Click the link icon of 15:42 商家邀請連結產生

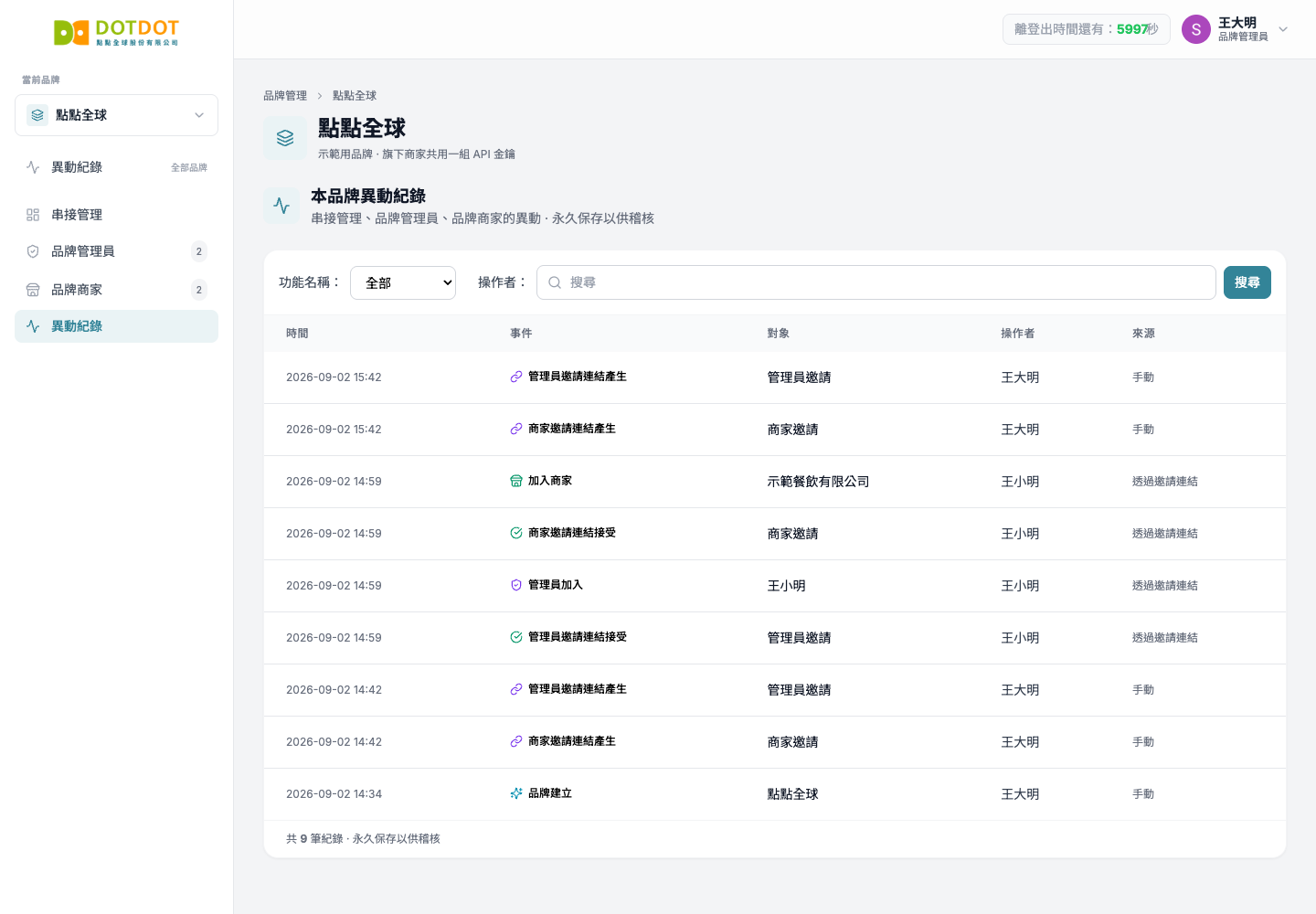tap(516, 429)
